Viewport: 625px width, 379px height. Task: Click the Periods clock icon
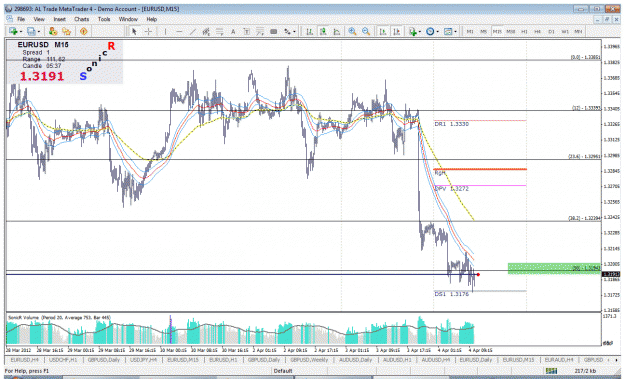[430, 31]
